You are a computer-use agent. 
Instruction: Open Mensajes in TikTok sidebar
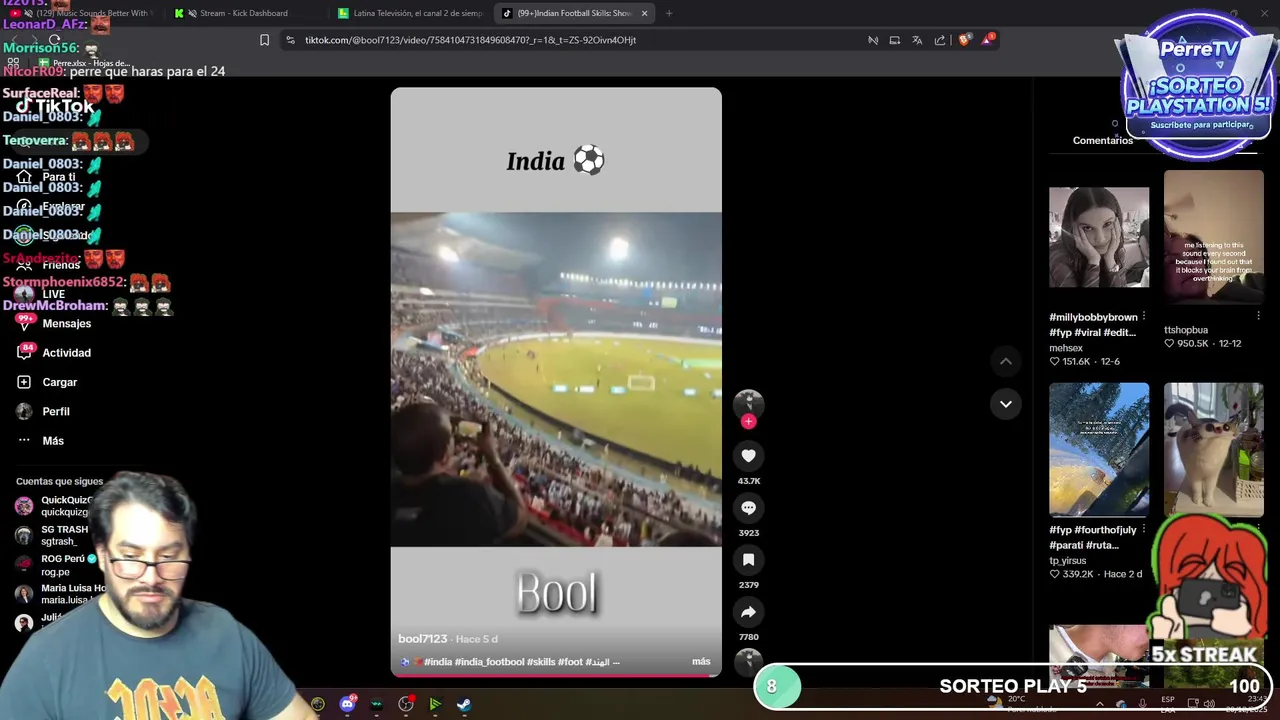pos(55,324)
